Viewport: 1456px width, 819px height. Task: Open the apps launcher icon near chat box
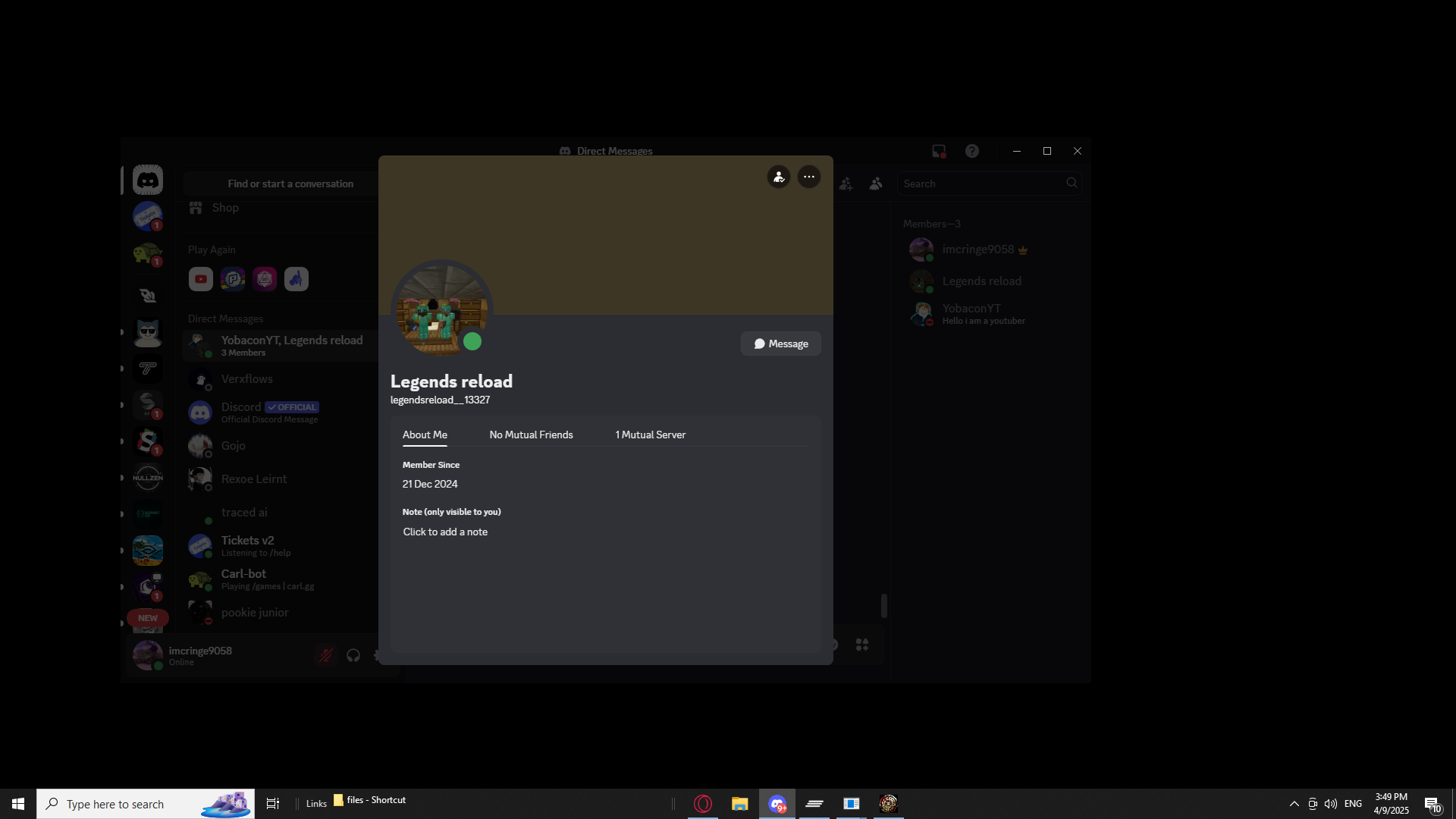862,645
